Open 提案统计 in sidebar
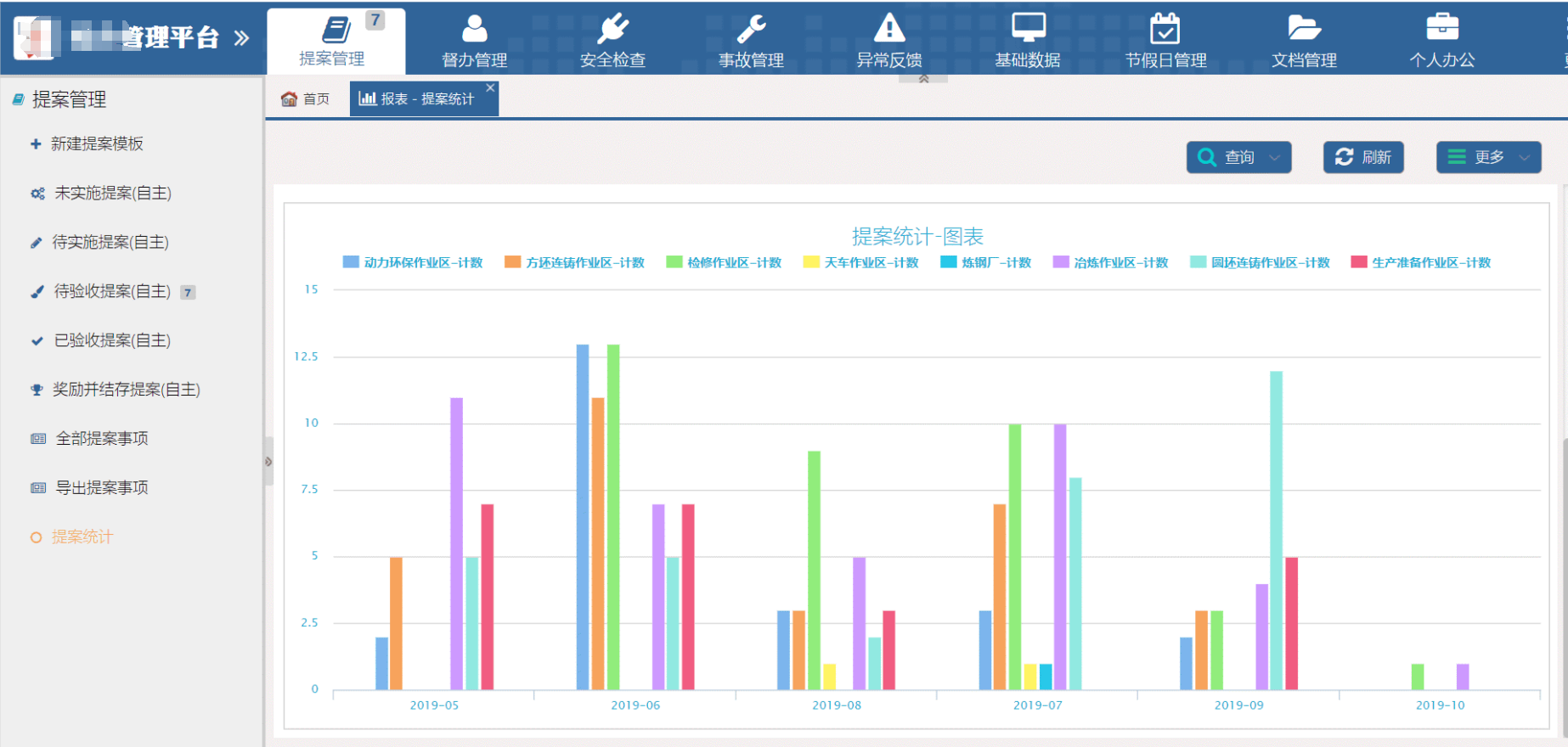Screen dimensions: 1568x747 (82, 537)
